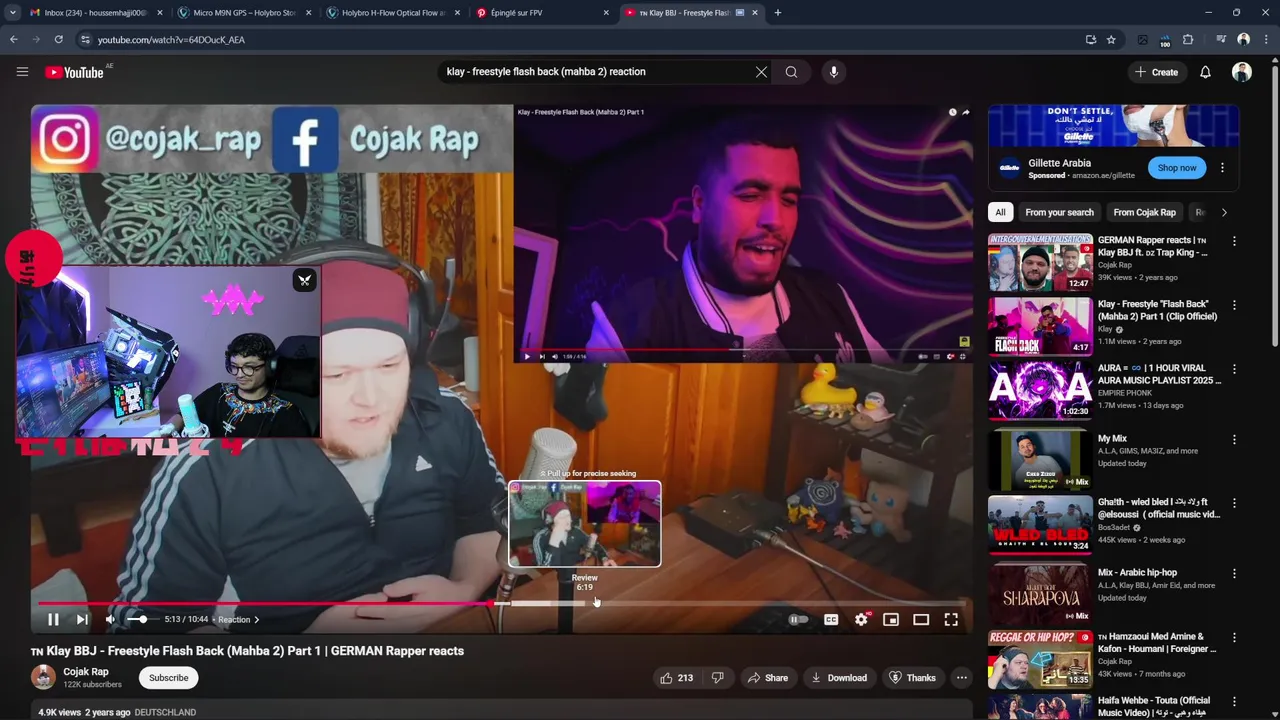Open browser extensions puzzle icon
This screenshot has height=720, width=1280.
tap(1188, 40)
